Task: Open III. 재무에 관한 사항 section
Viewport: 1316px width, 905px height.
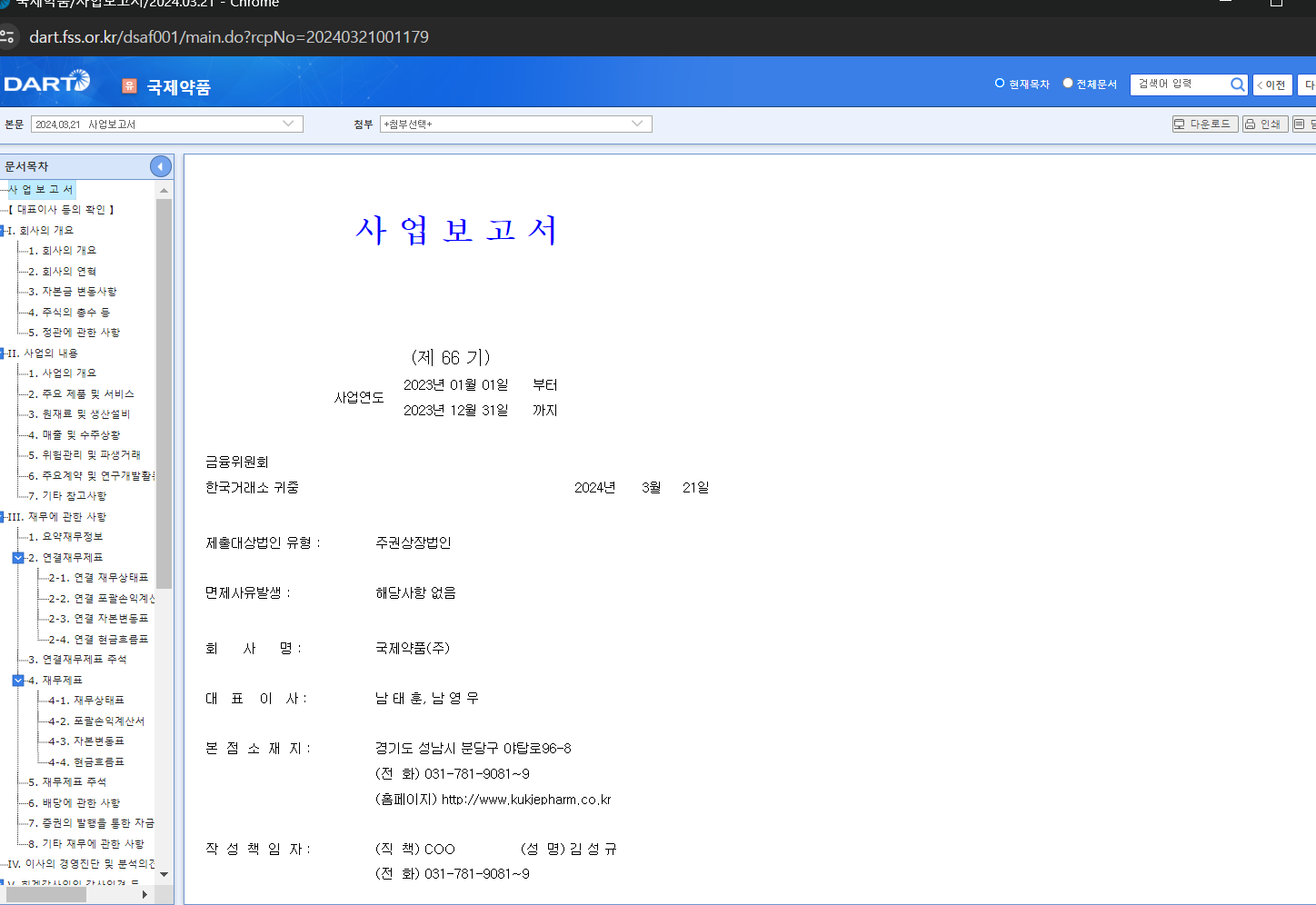Action: click(57, 517)
